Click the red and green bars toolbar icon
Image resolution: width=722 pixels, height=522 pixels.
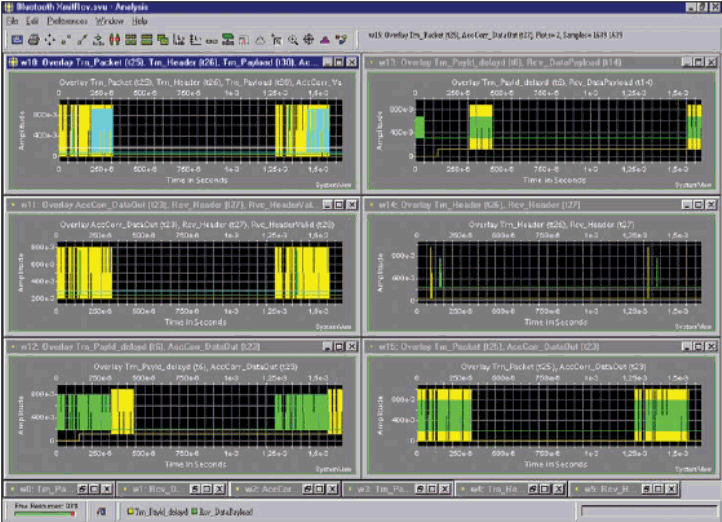[113, 40]
